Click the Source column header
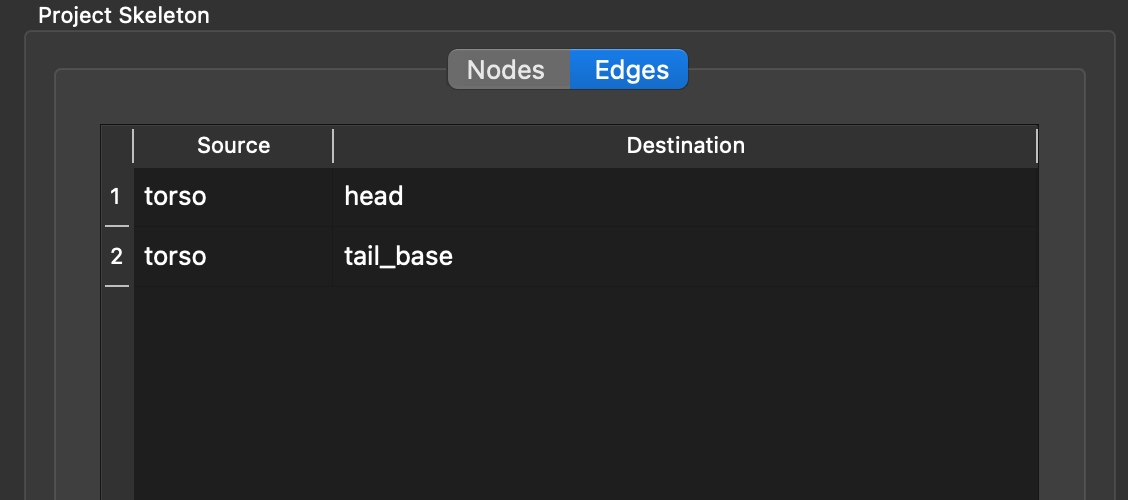 (x=233, y=146)
